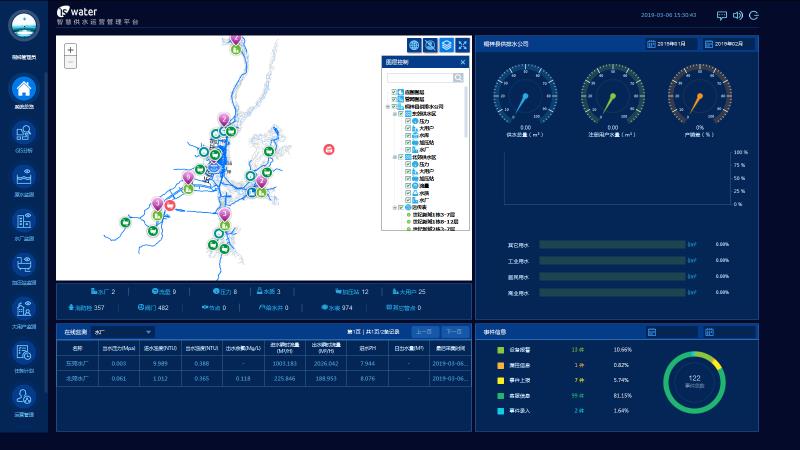Viewport: 800px width, 450px height.
Task: Go to next page with 下一页
Action: (x=454, y=332)
